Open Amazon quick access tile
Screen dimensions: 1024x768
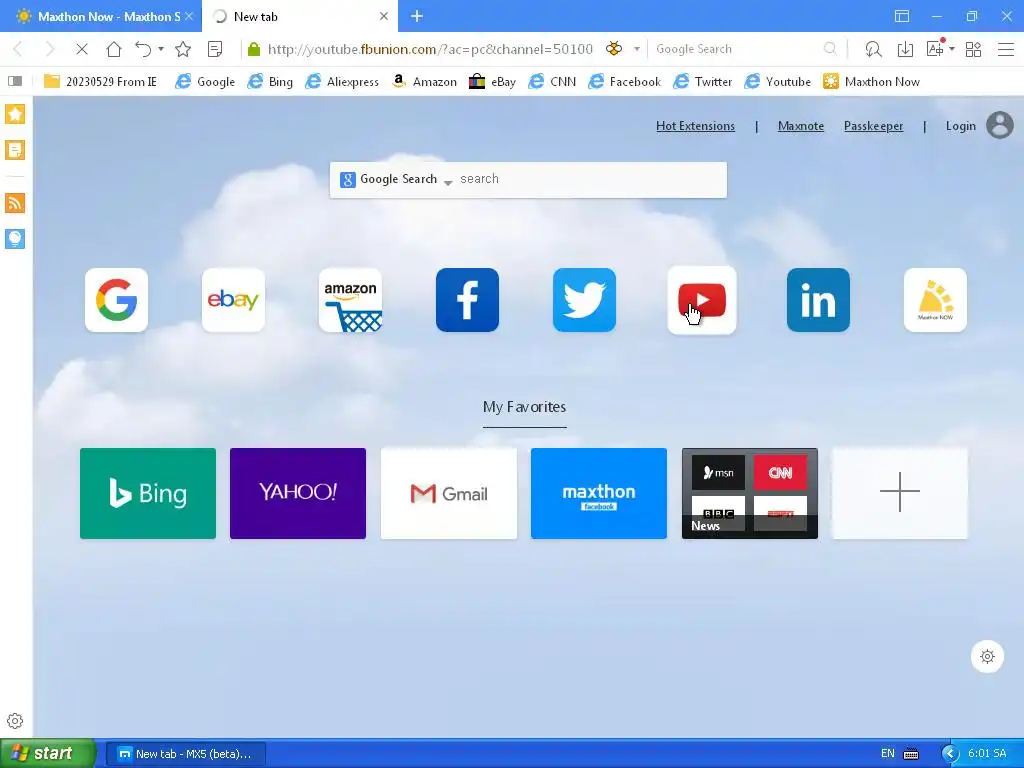350,300
